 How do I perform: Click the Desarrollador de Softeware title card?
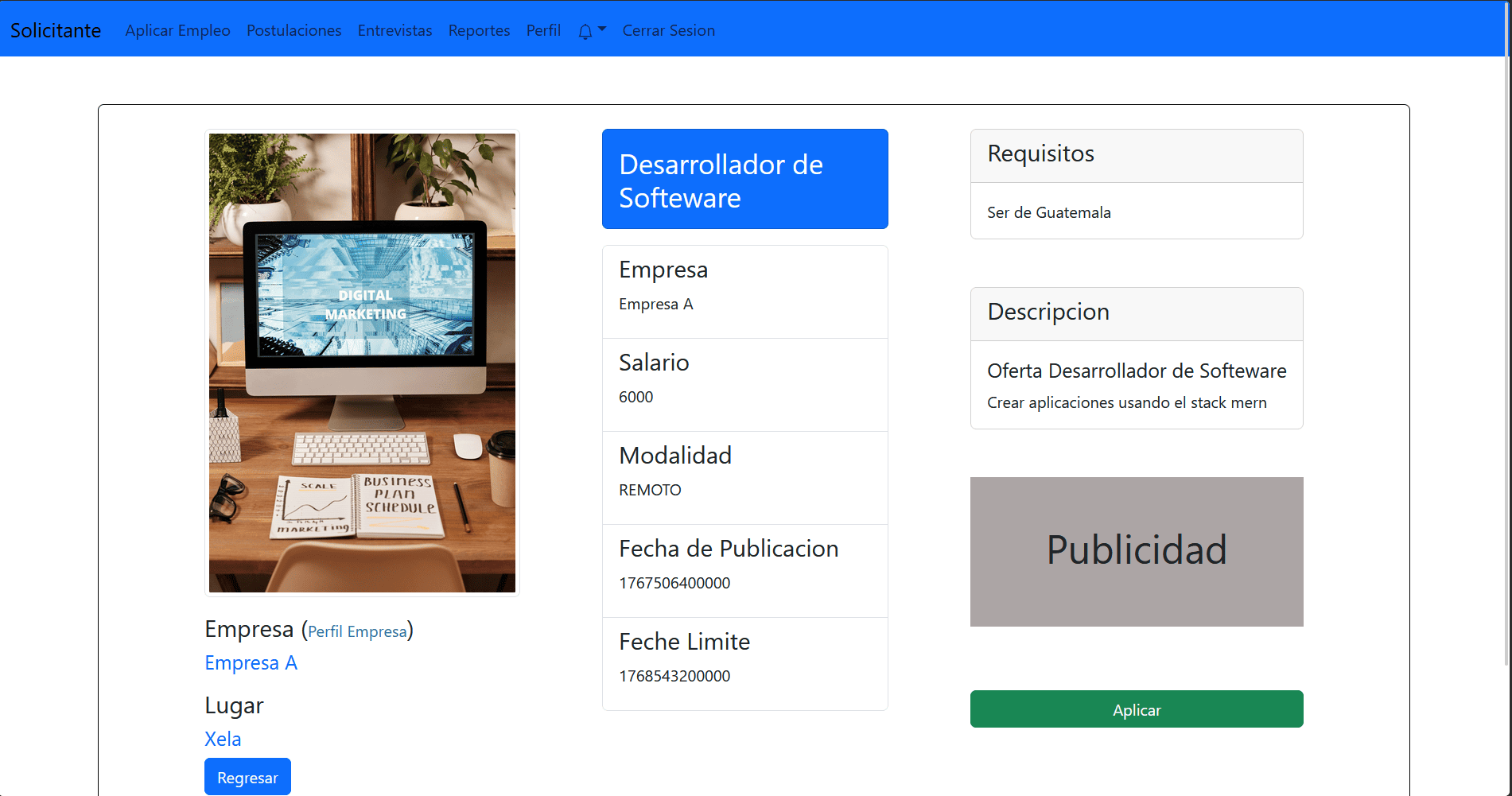point(744,178)
